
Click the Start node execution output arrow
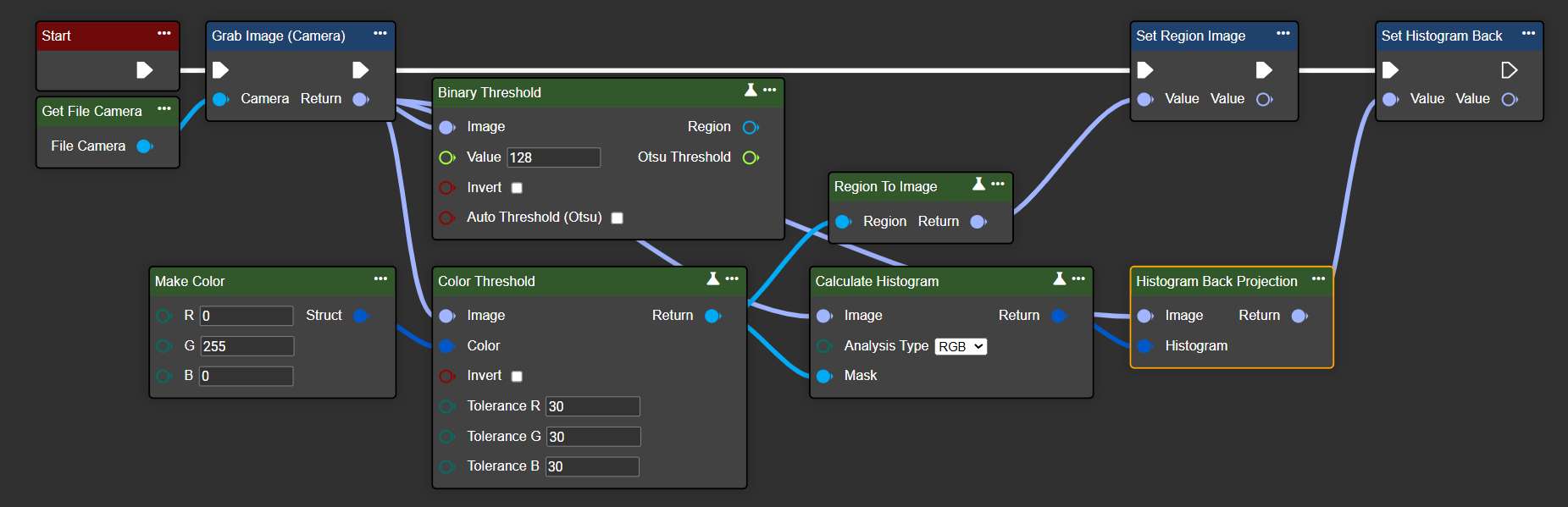pyautogui.click(x=145, y=70)
